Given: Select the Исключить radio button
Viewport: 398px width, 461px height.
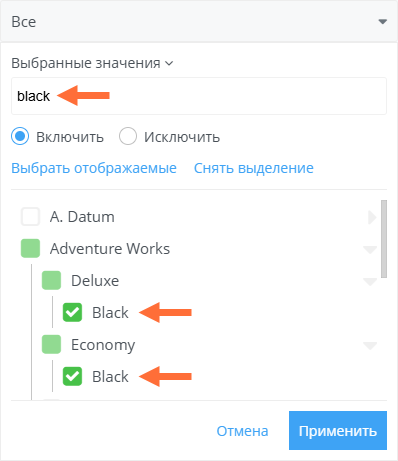Looking at the screenshot, I should point(128,137).
